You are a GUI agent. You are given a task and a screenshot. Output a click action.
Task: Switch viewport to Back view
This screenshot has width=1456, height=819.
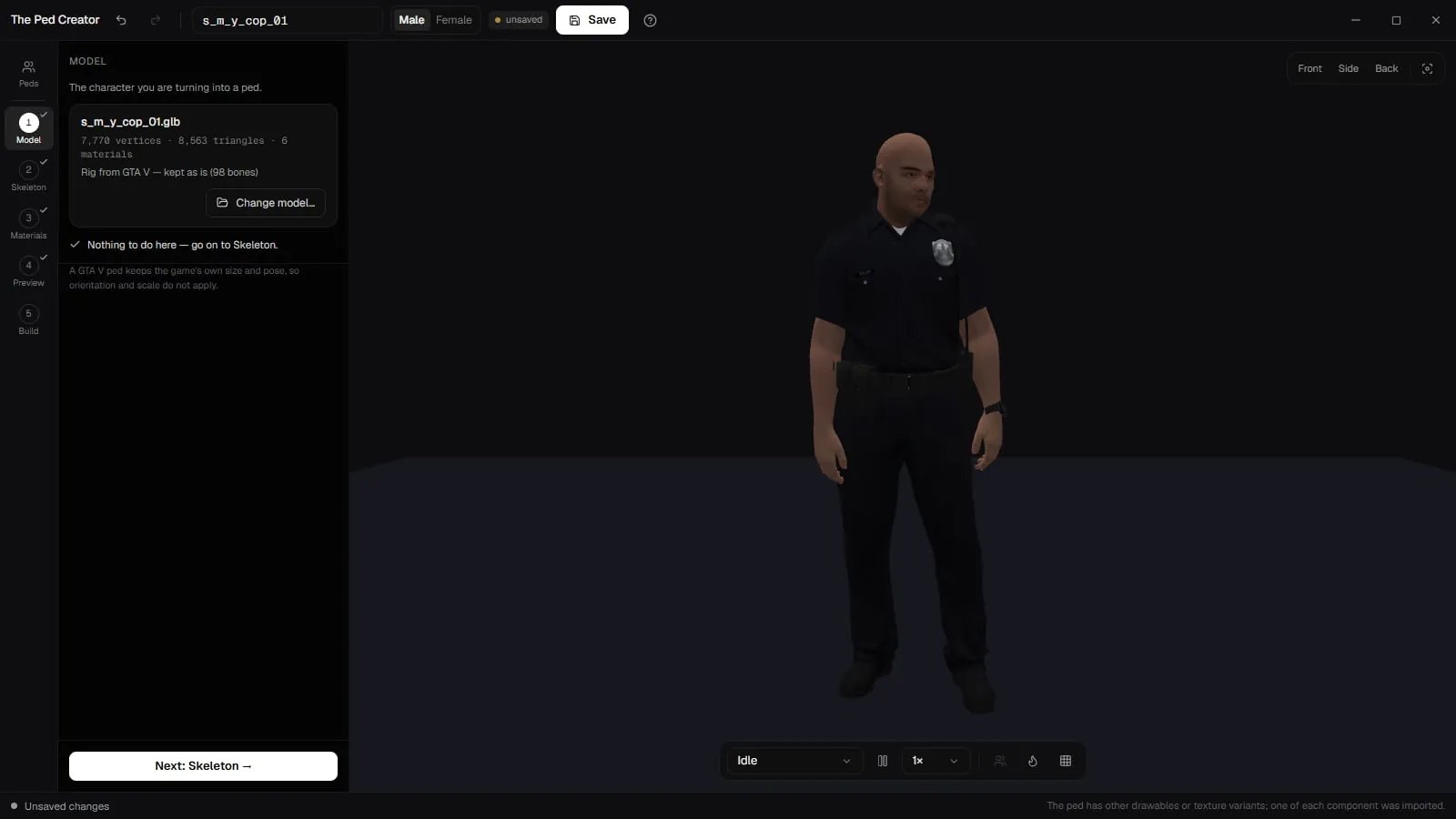(1386, 68)
